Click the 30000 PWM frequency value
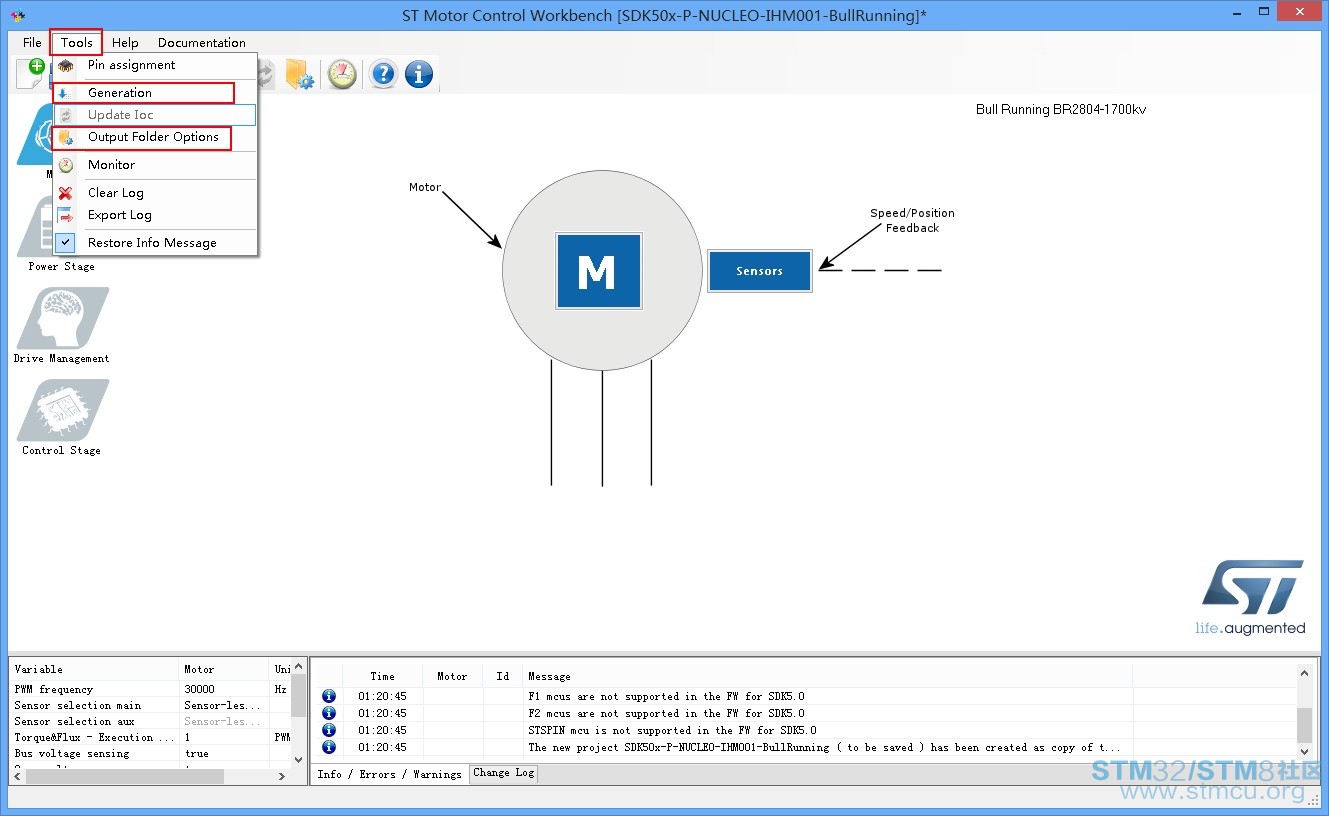The width and height of the screenshot is (1329, 816). click(199, 689)
